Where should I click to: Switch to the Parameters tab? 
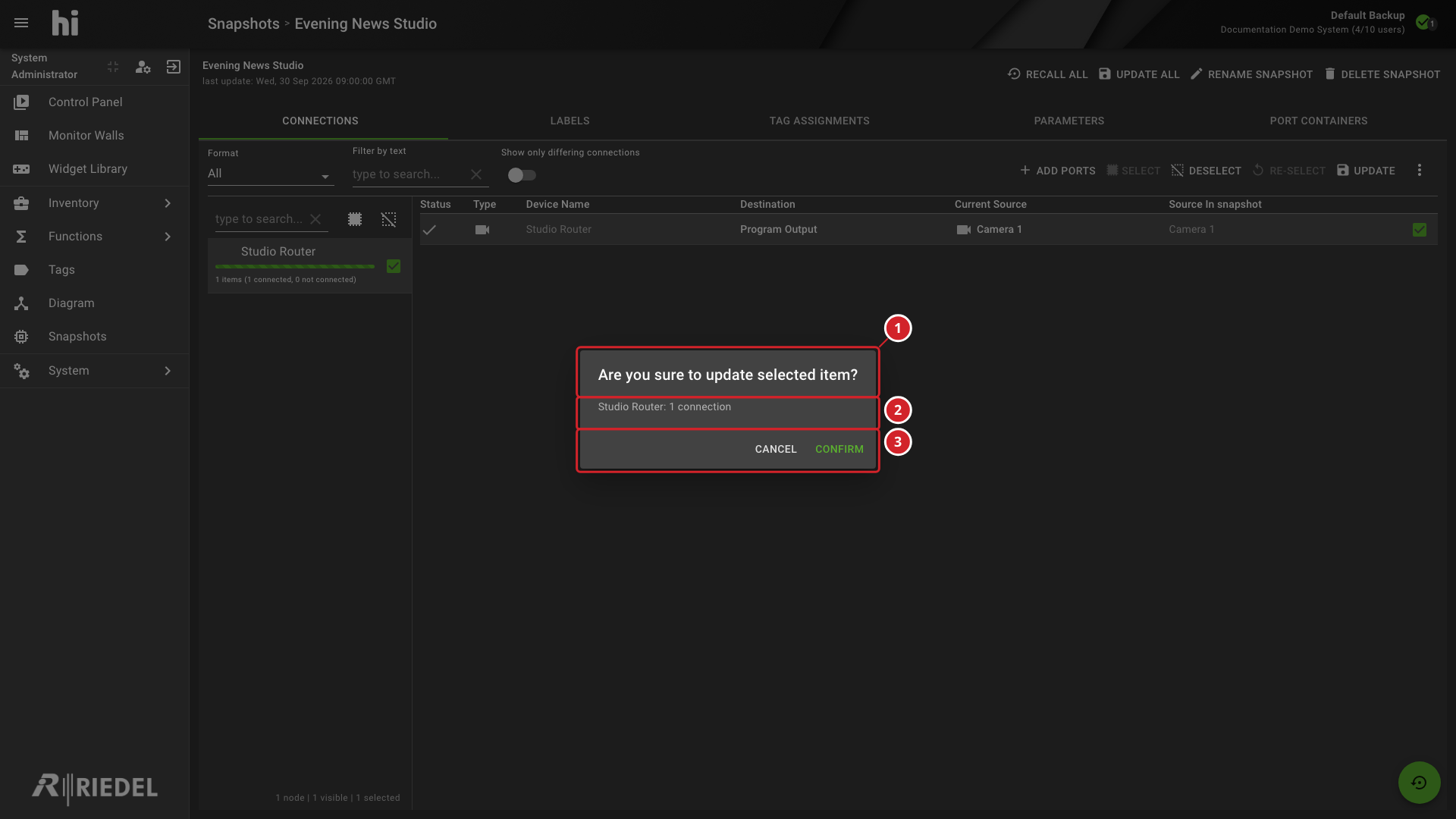click(1068, 121)
